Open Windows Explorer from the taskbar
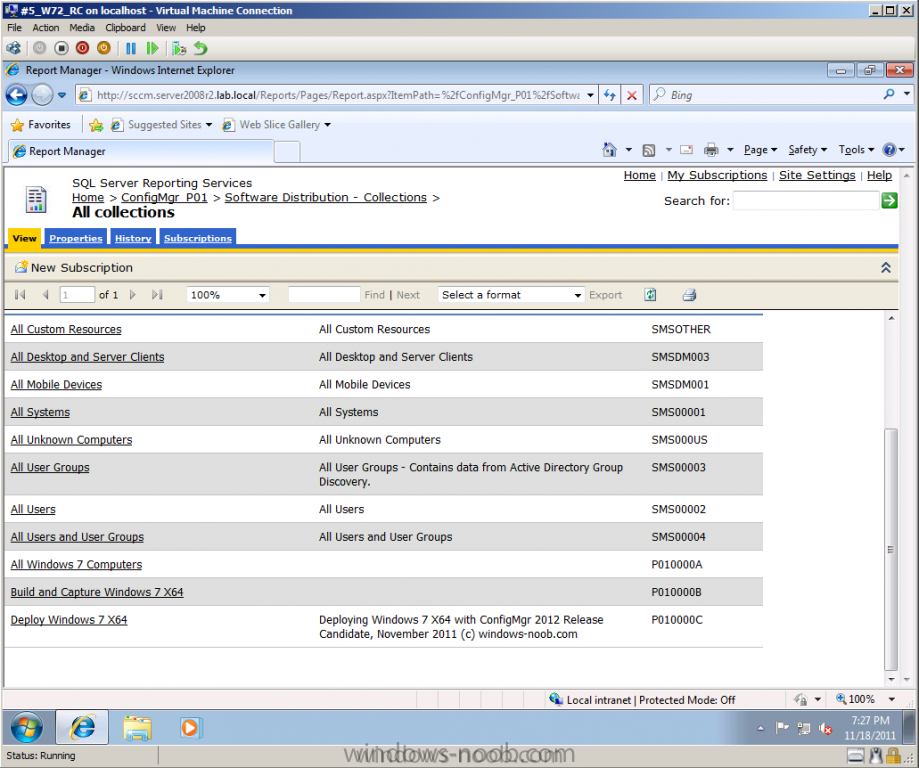Screen dimensions: 919x768 137,728
